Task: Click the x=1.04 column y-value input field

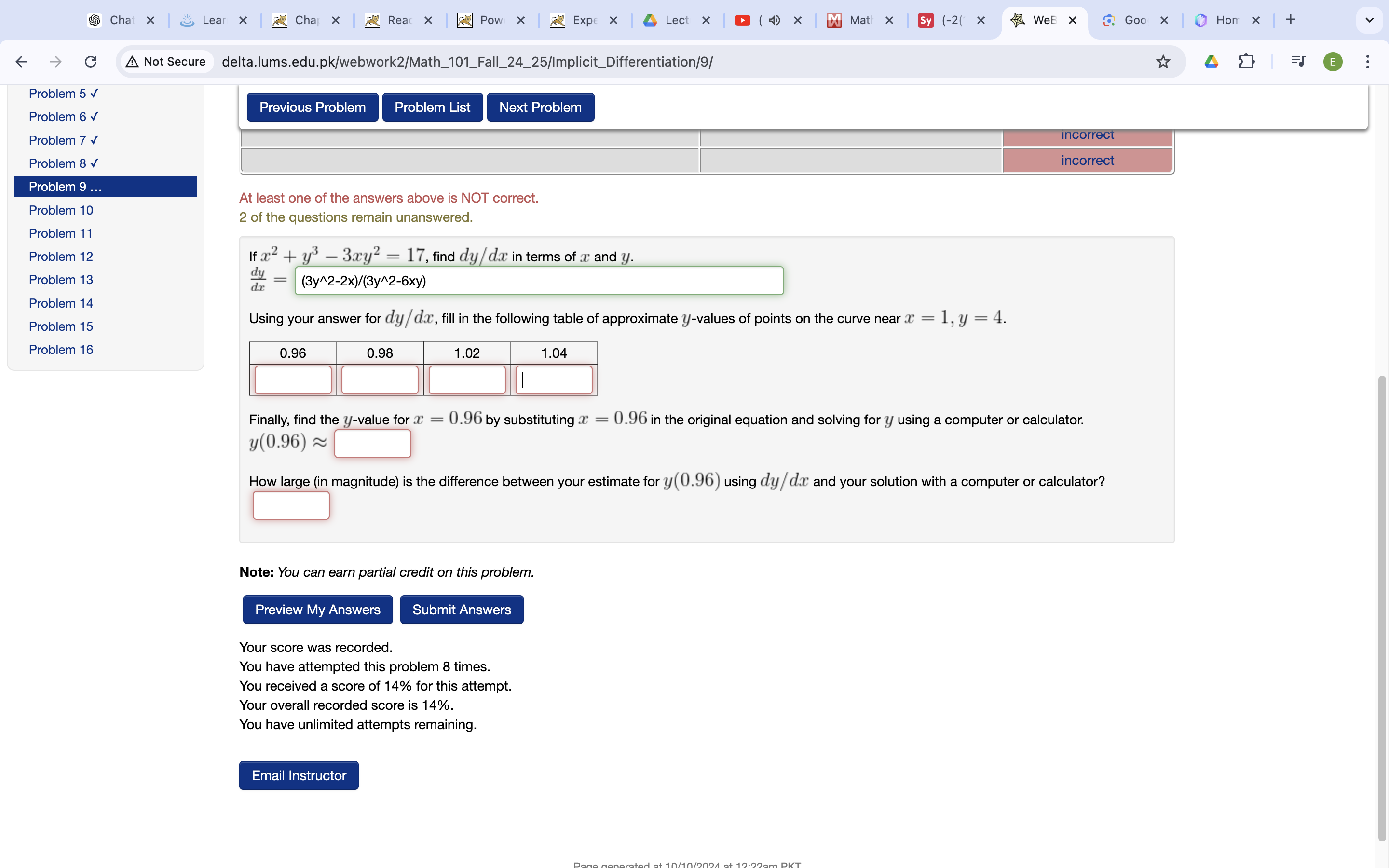Action: 553,379
